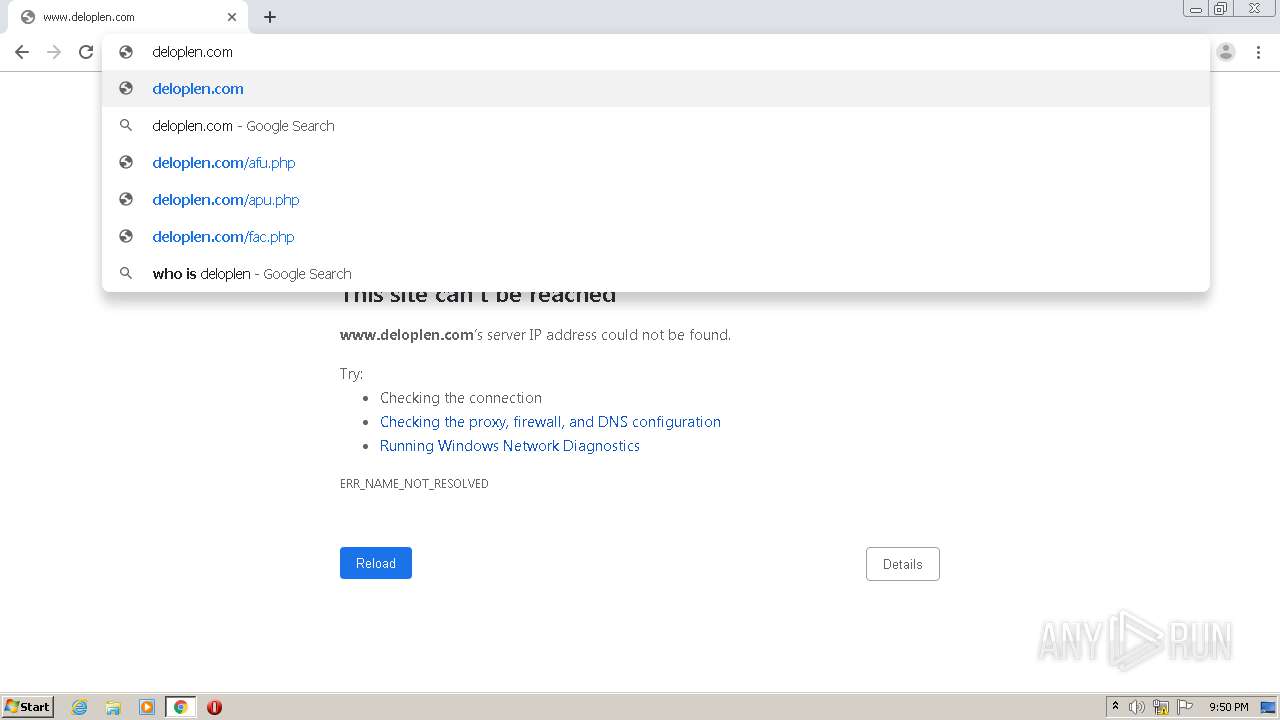Click the blue Reload button

(376, 563)
